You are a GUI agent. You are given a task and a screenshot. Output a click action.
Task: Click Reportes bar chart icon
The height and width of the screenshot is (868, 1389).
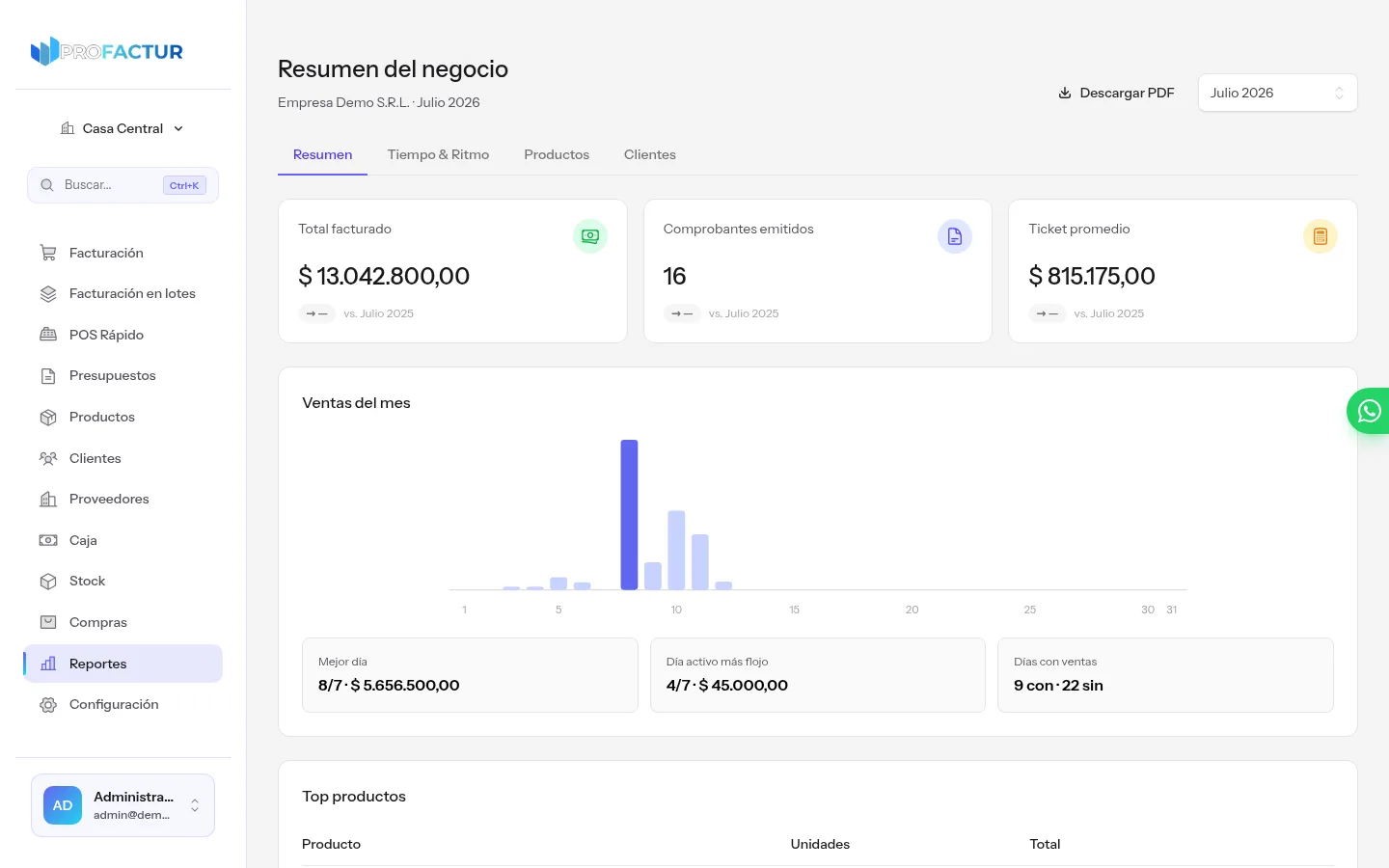[x=48, y=664]
